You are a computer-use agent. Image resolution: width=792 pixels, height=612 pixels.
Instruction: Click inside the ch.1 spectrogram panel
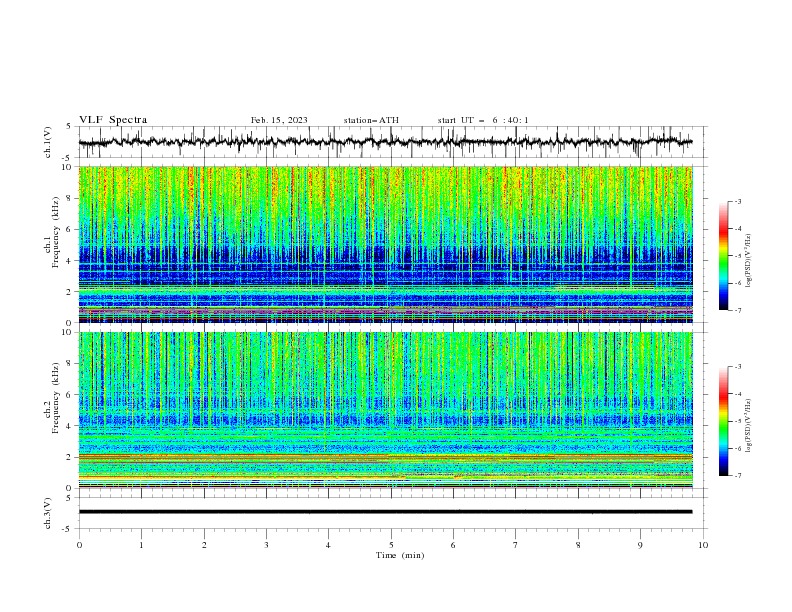pos(385,244)
